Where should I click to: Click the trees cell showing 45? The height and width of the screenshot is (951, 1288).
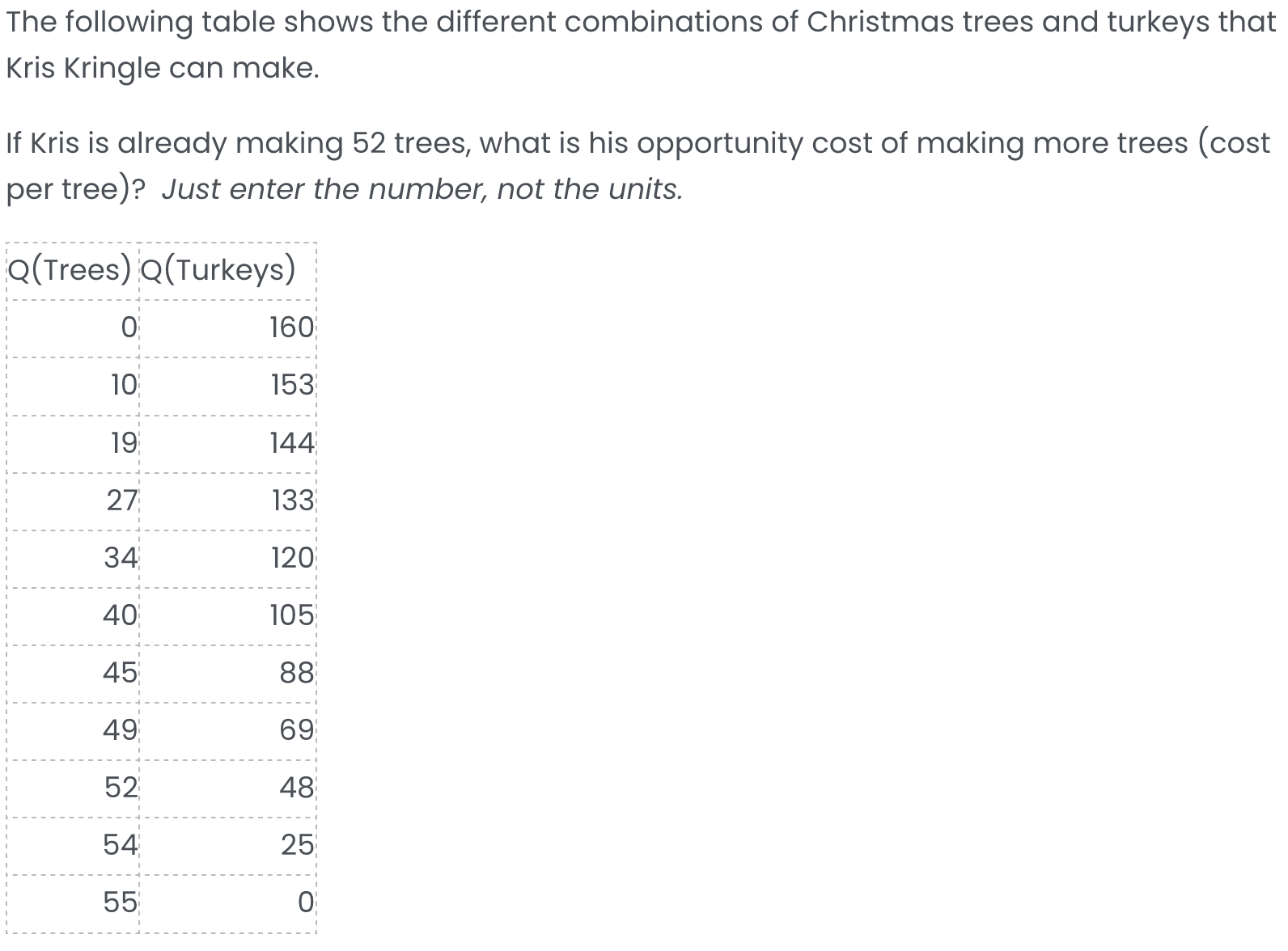point(121,673)
